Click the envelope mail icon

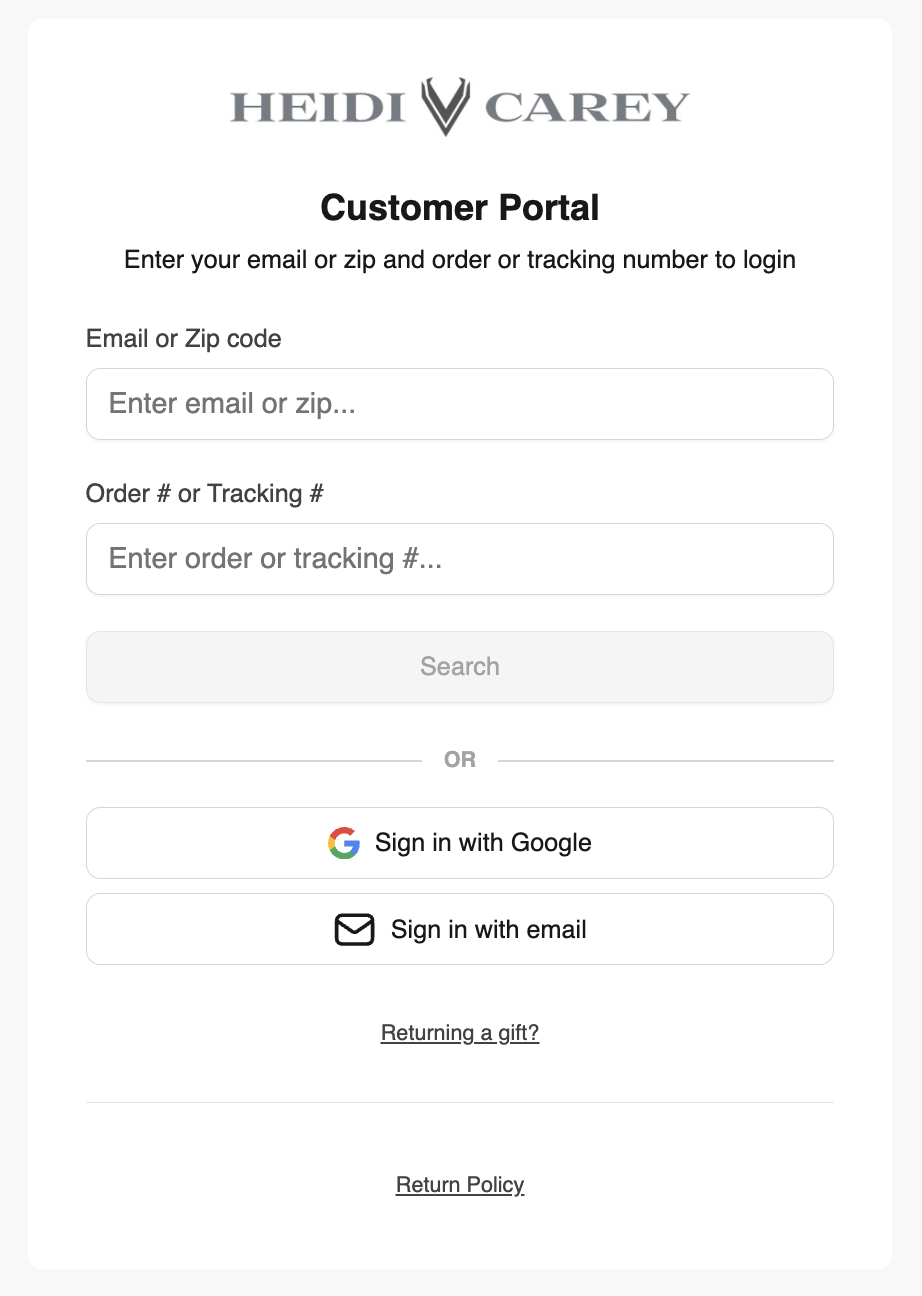tap(354, 930)
